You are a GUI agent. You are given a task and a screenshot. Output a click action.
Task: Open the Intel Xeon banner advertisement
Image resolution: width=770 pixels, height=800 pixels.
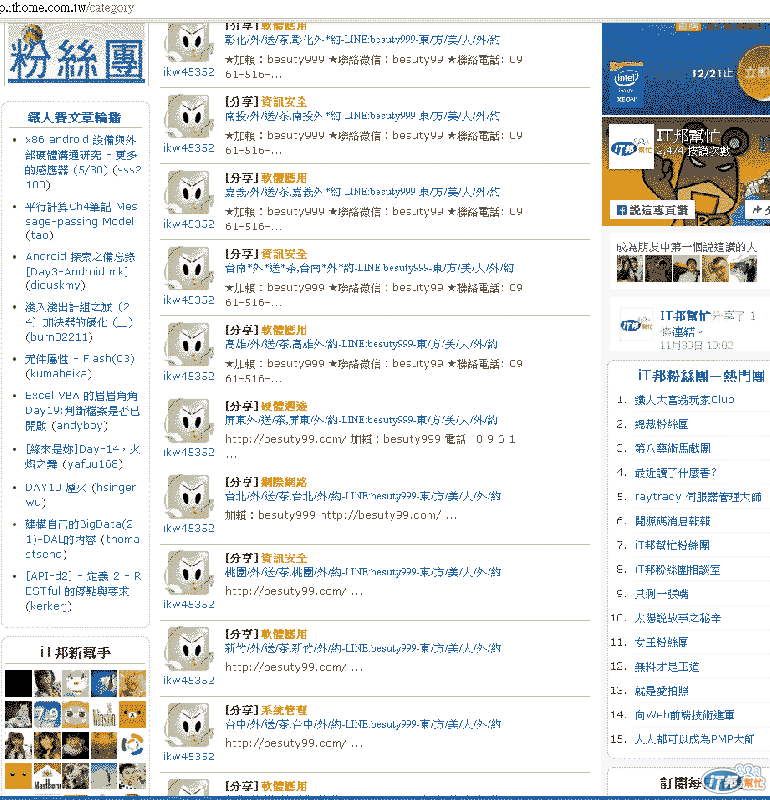tap(686, 68)
